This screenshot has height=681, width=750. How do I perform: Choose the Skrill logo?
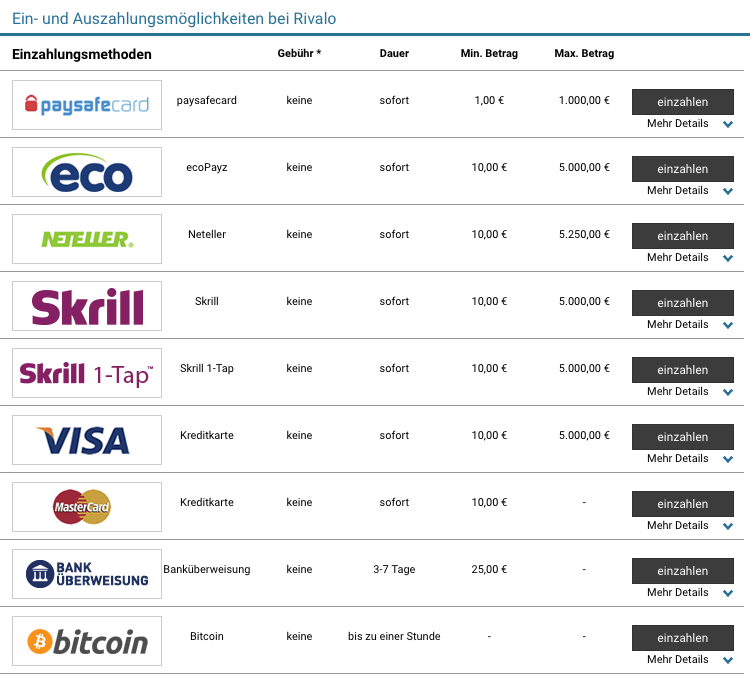[87, 306]
